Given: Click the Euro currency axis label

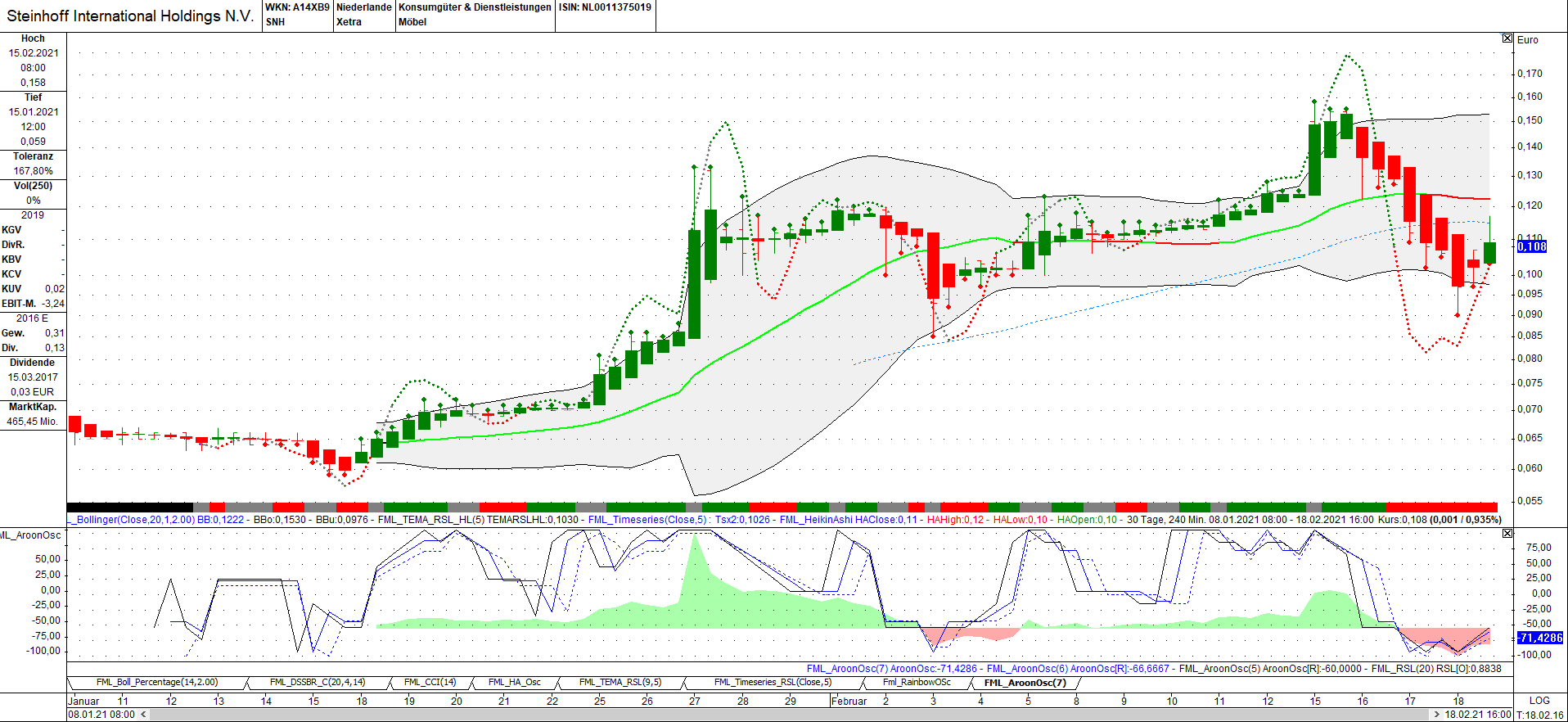Looking at the screenshot, I should point(1528,39).
